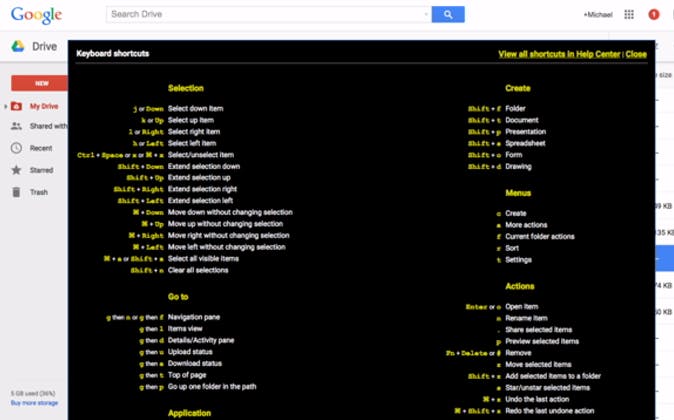Click the 'Select/unselect item' shortcut text
Viewport: 674px width, 420px height.
click(201, 155)
